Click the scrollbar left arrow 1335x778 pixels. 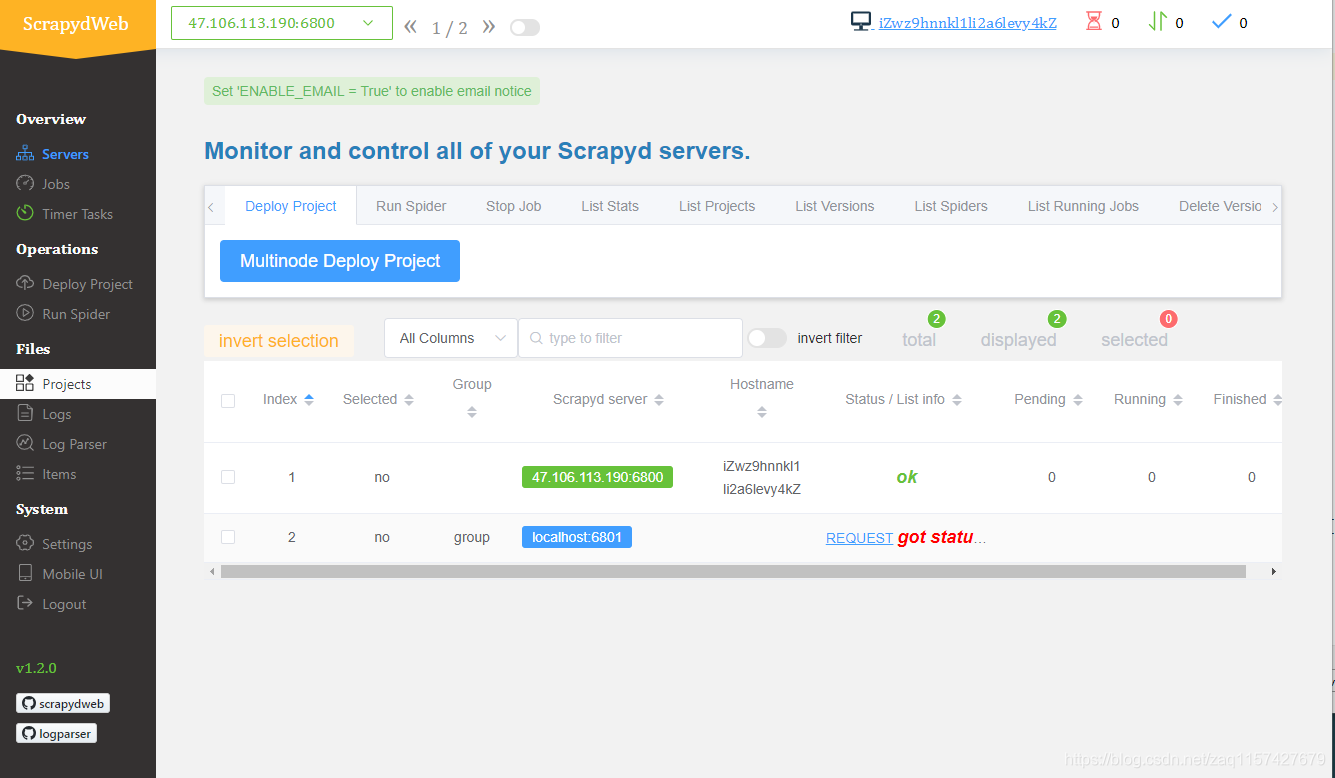[211, 571]
